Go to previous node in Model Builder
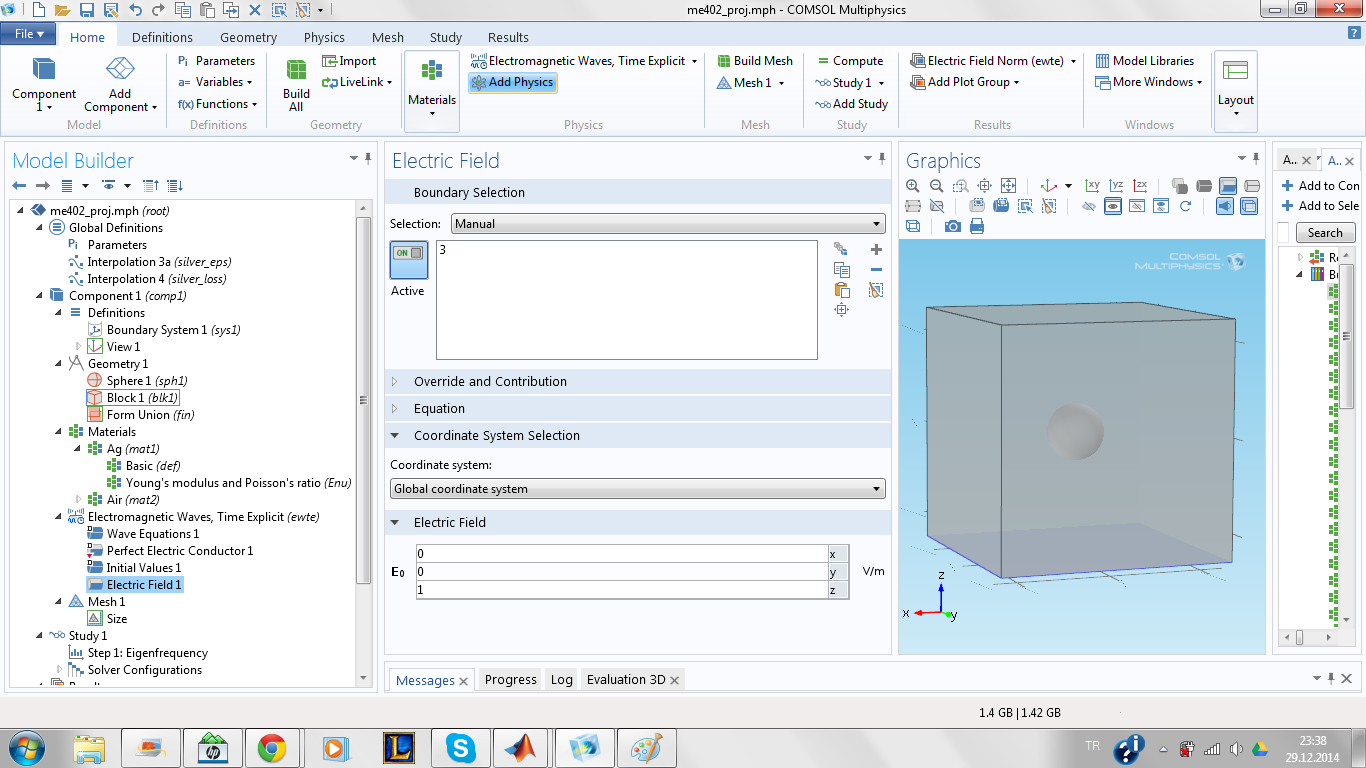This screenshot has width=1366, height=768. (x=19, y=186)
